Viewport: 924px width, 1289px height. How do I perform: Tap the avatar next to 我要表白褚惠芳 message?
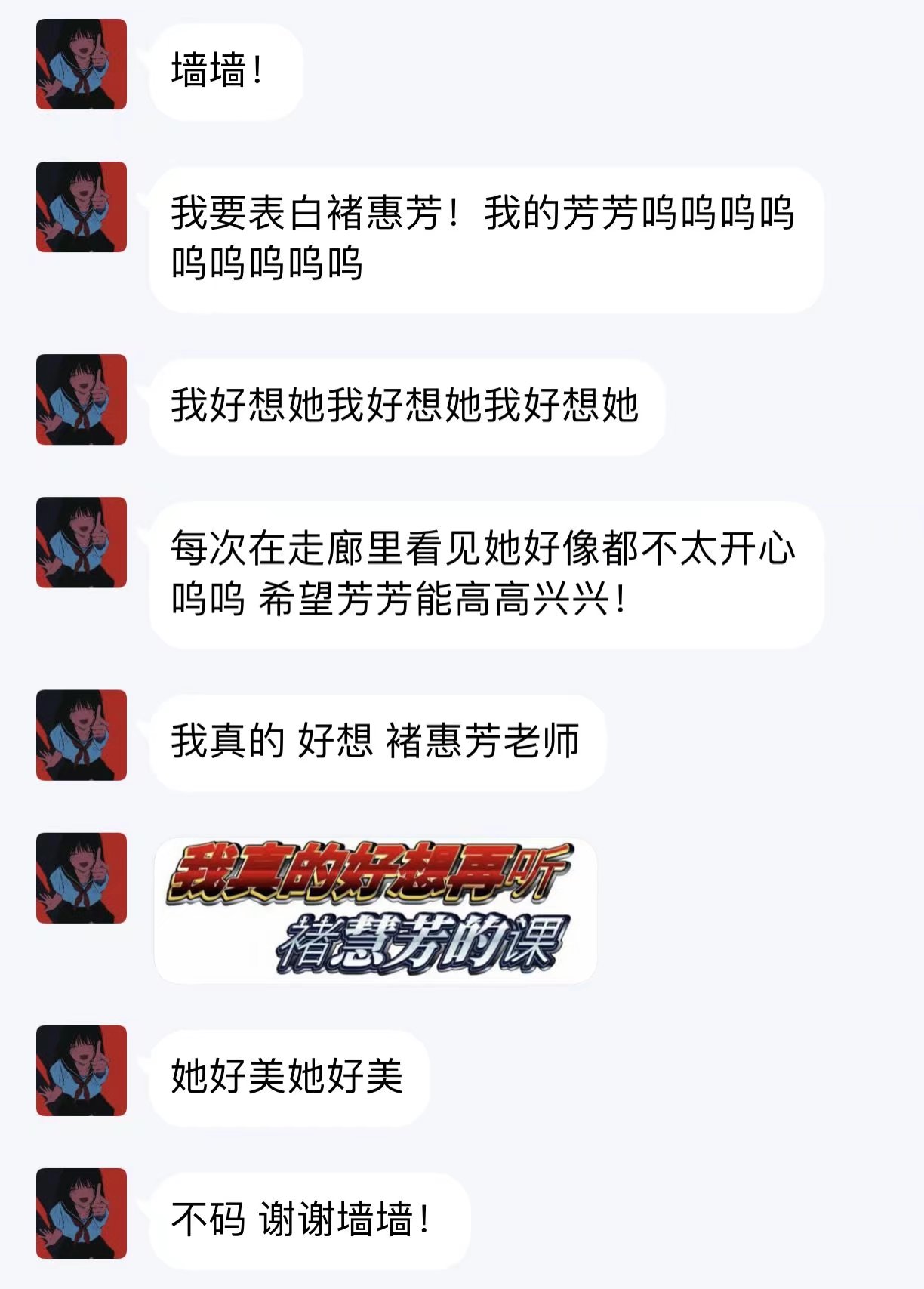coord(82,207)
